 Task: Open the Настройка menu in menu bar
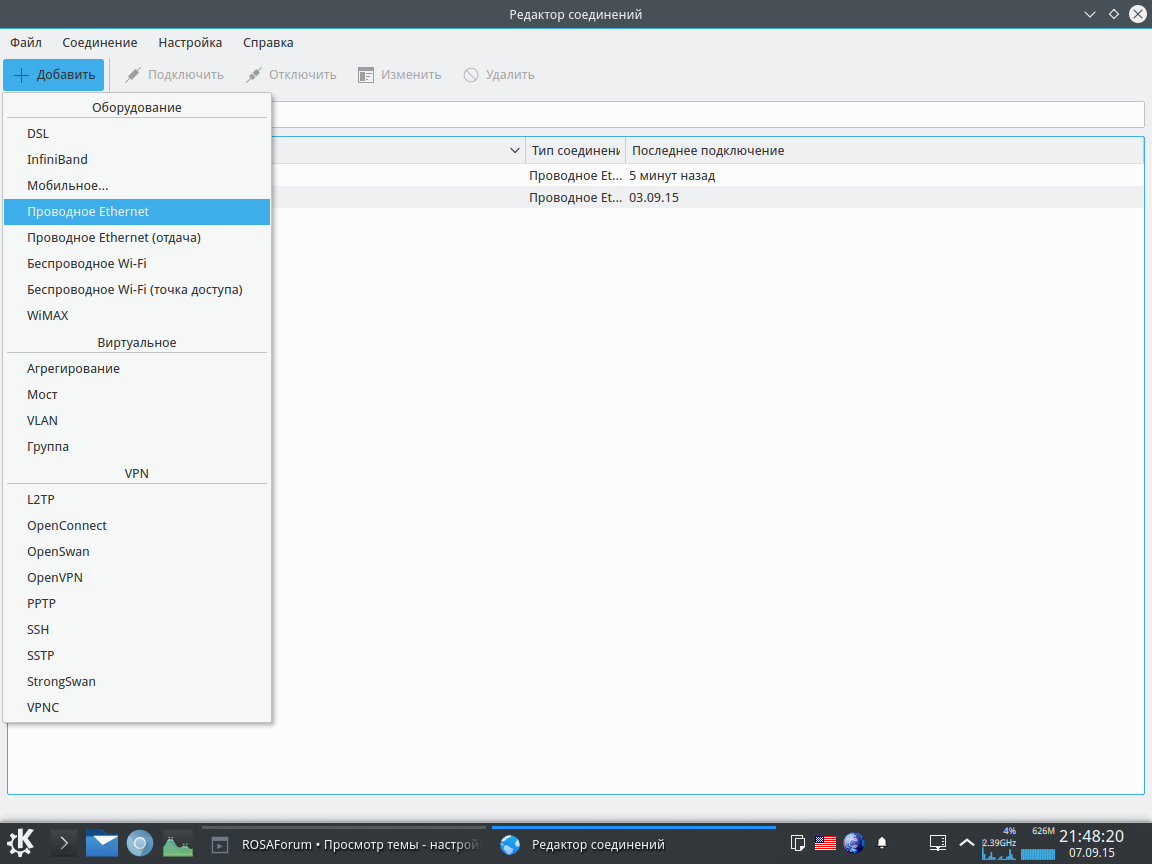(x=190, y=43)
